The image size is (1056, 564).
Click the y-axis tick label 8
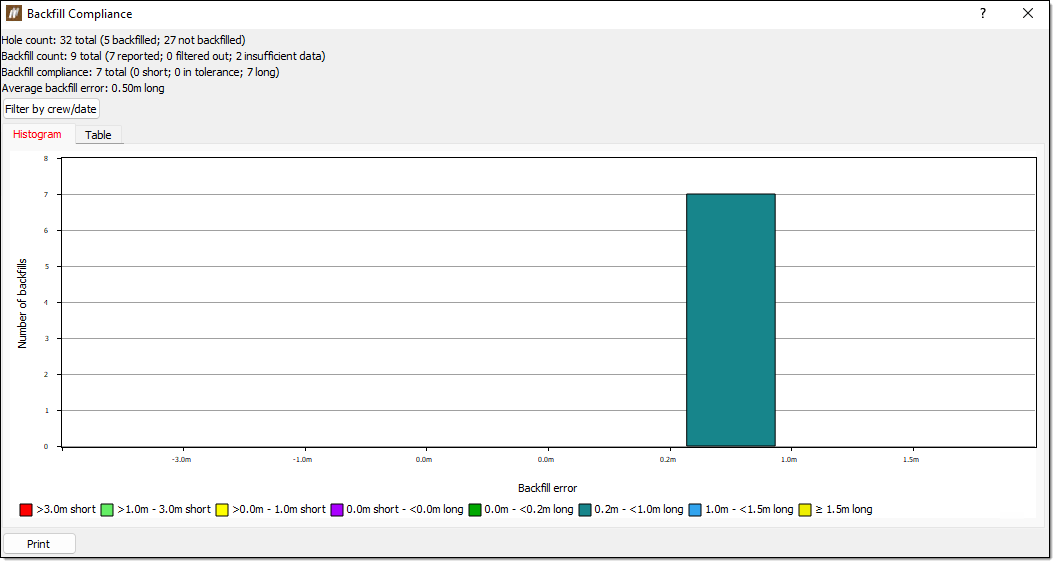[46, 158]
